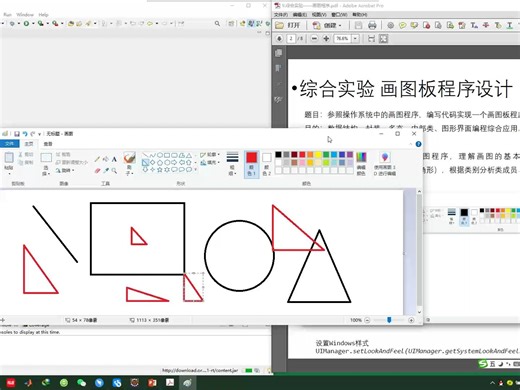Choose the five-point Star shape in Paint
Screen dimensions: 520x390
(x=160, y=170)
